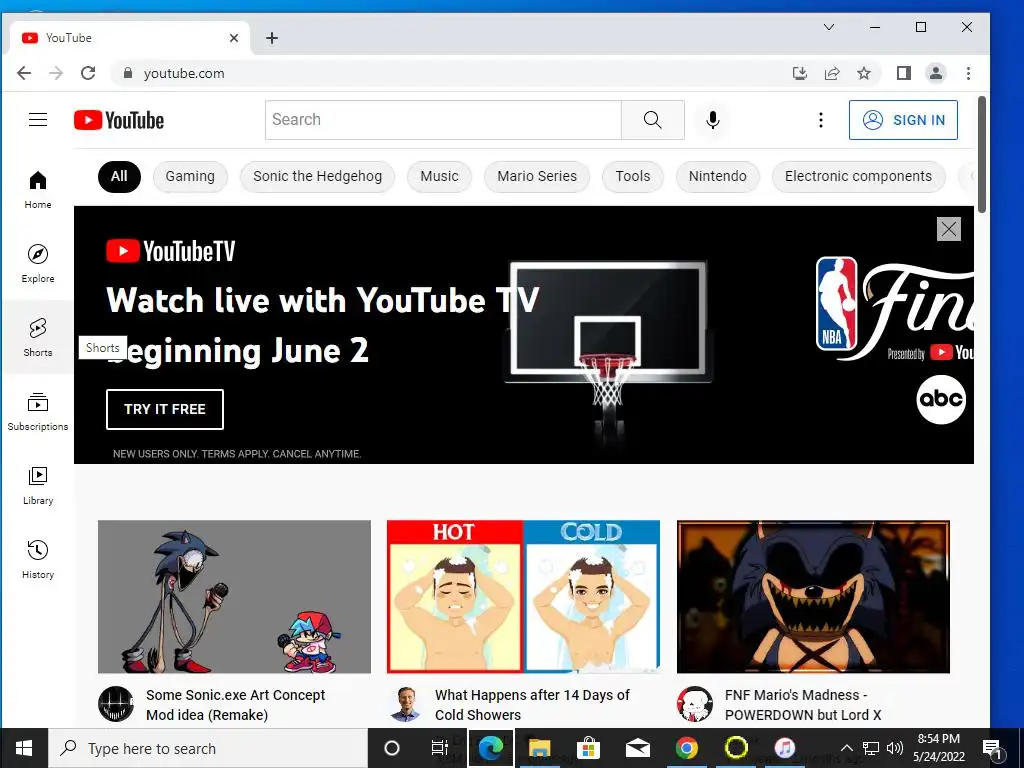
Task: Open History in sidebar
Action: tap(38, 559)
